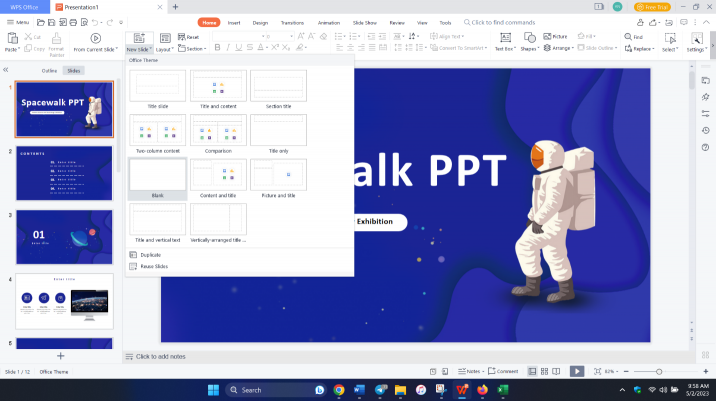Screen dimensions: 716x401
Task: Expand the Arrange dropdown
Action: (560, 48)
